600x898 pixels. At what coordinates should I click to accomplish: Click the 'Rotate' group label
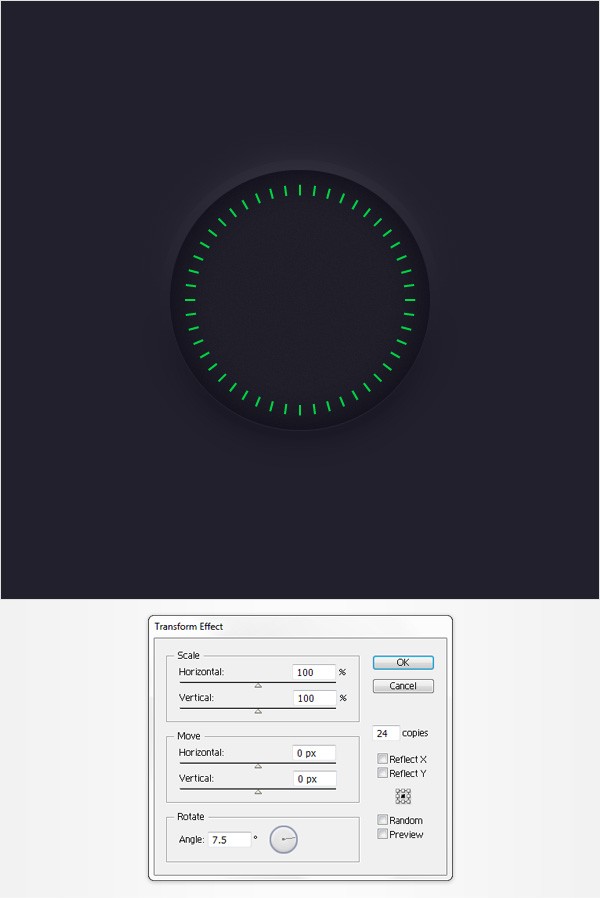[191, 817]
